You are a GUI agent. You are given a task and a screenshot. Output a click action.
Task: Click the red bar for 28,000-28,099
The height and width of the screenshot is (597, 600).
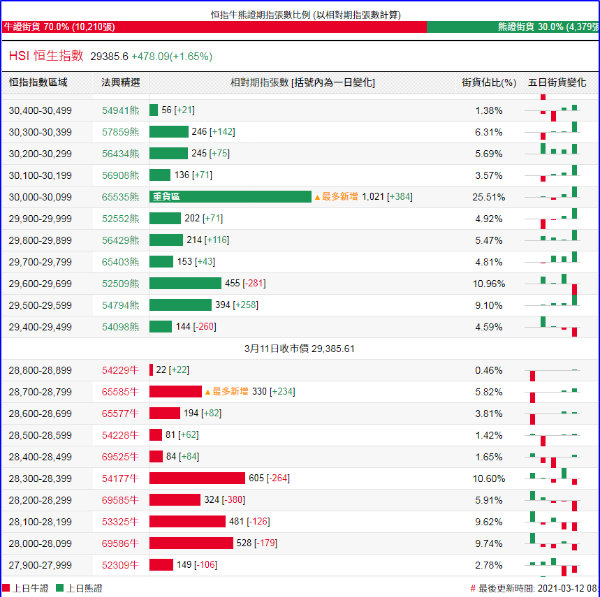click(191, 543)
